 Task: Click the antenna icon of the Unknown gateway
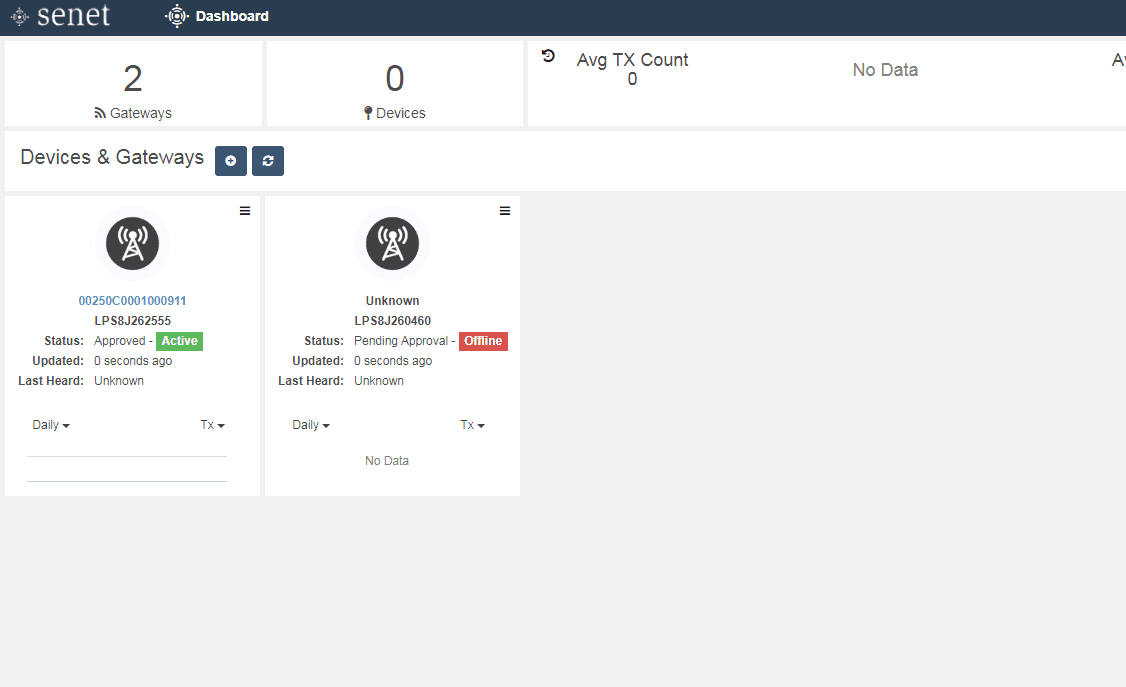(x=393, y=243)
